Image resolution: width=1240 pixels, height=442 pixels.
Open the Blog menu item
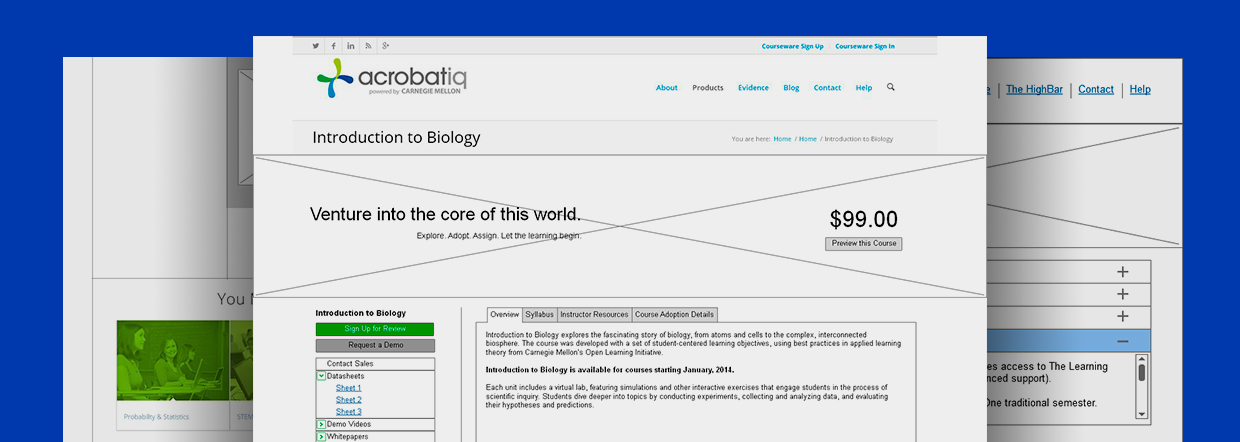[x=791, y=88]
